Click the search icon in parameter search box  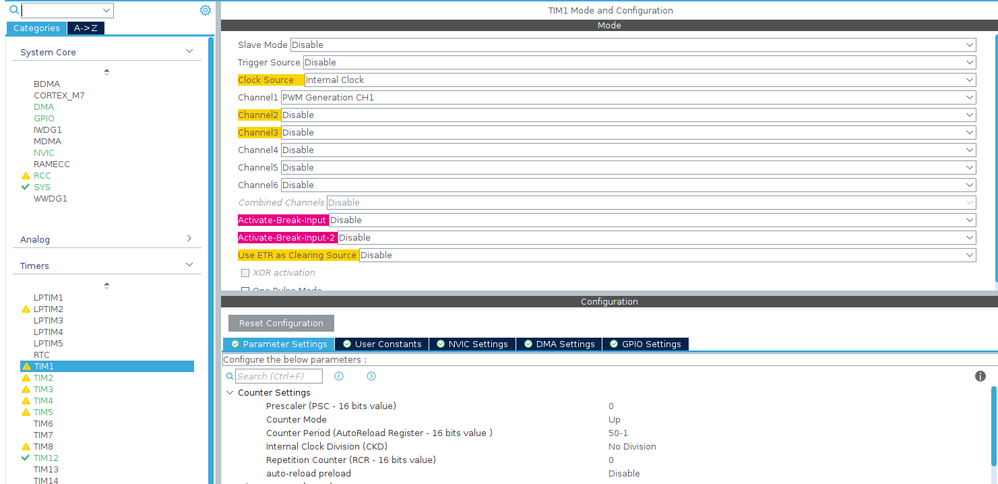[x=230, y=376]
